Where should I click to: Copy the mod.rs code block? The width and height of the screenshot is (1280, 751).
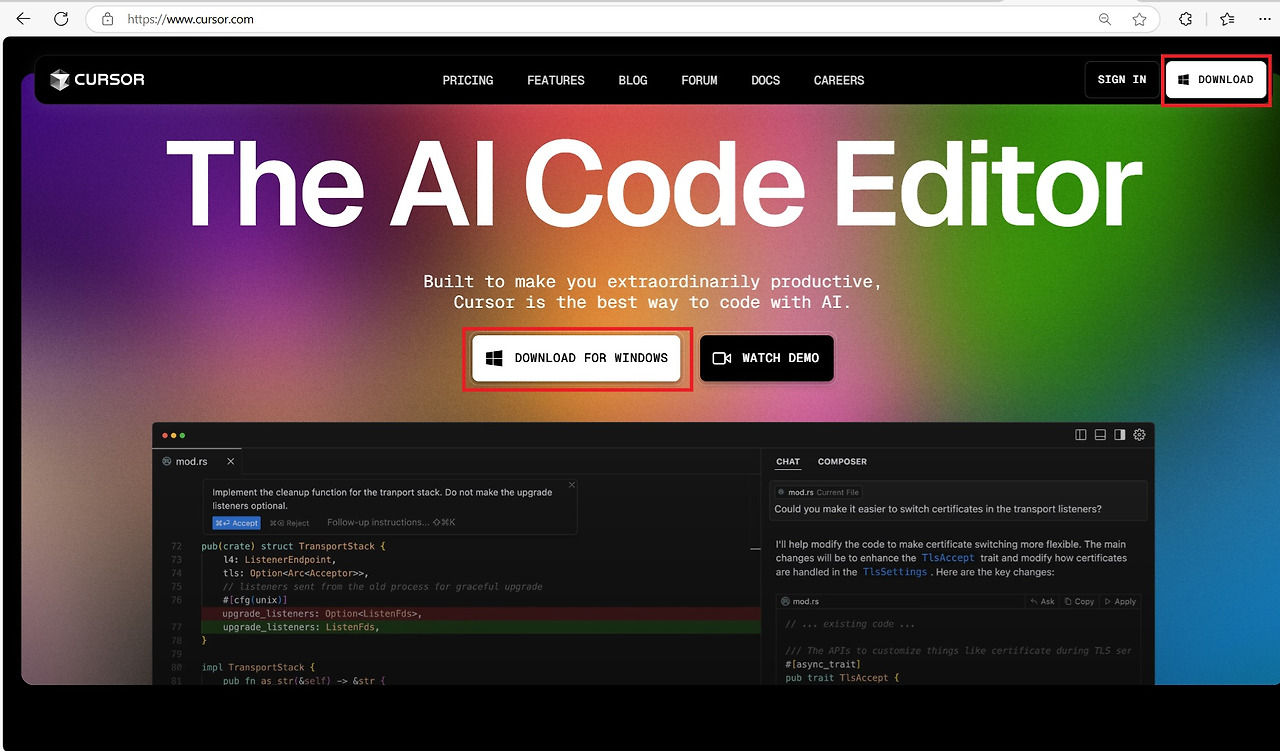[x=1080, y=602]
